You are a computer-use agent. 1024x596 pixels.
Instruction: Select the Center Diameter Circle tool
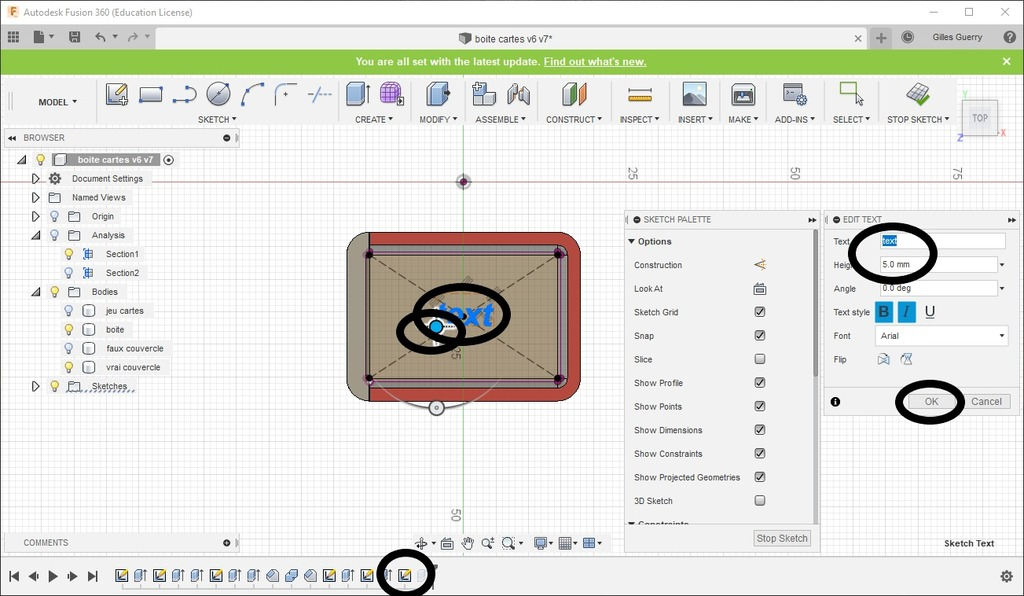tap(218, 95)
